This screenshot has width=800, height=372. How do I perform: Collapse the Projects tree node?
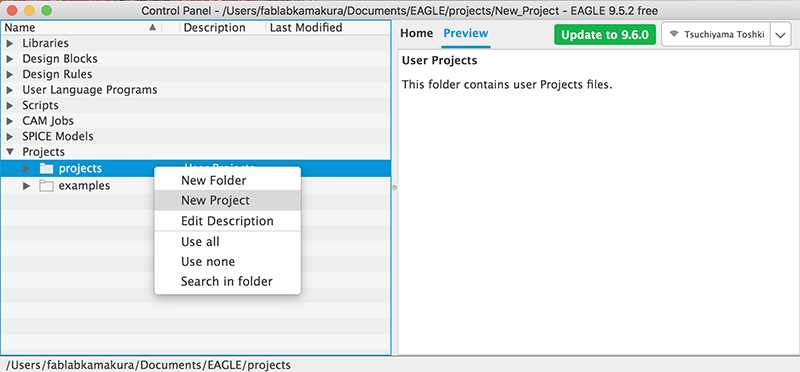pos(10,152)
